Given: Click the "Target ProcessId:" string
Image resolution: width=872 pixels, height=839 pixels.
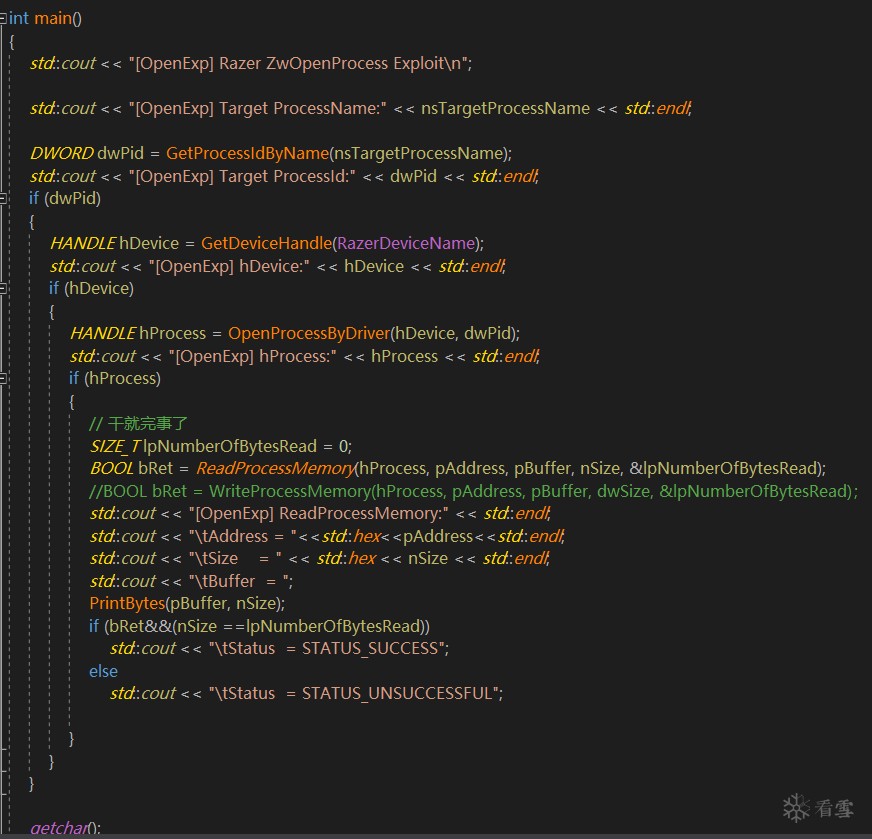Looking at the screenshot, I should [x=242, y=176].
